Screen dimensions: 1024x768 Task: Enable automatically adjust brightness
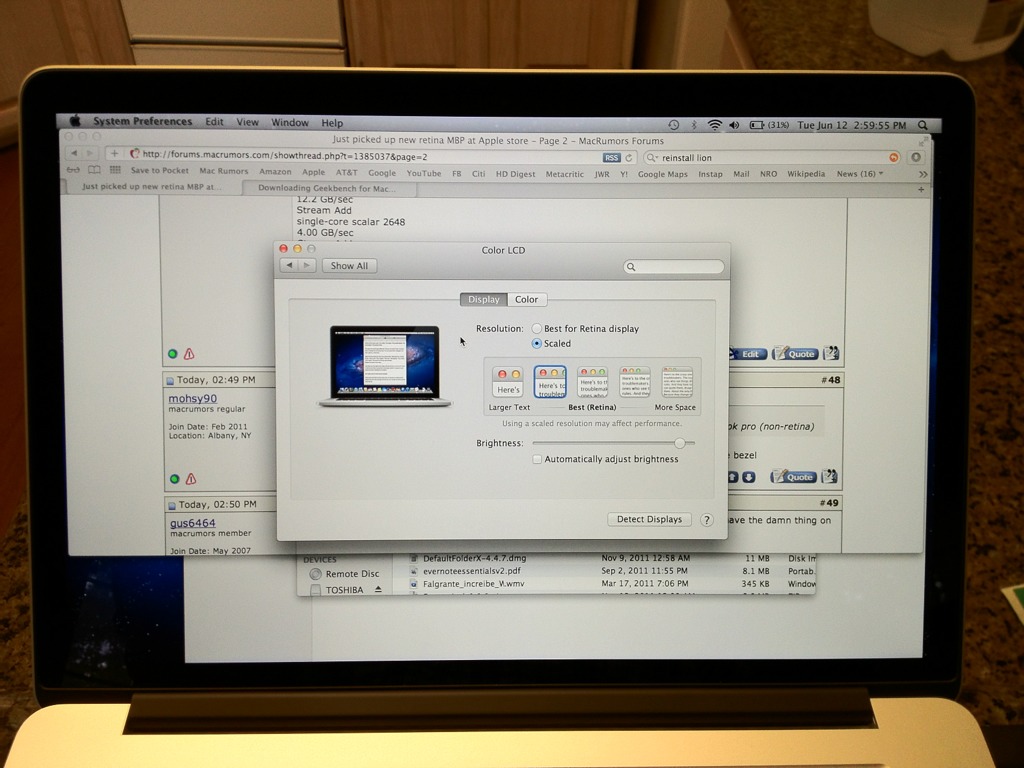[537, 459]
